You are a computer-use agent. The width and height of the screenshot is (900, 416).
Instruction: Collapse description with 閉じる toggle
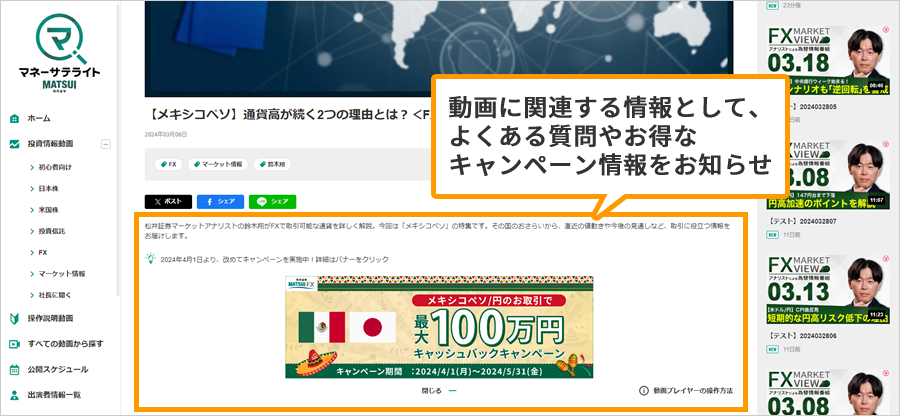439,391
